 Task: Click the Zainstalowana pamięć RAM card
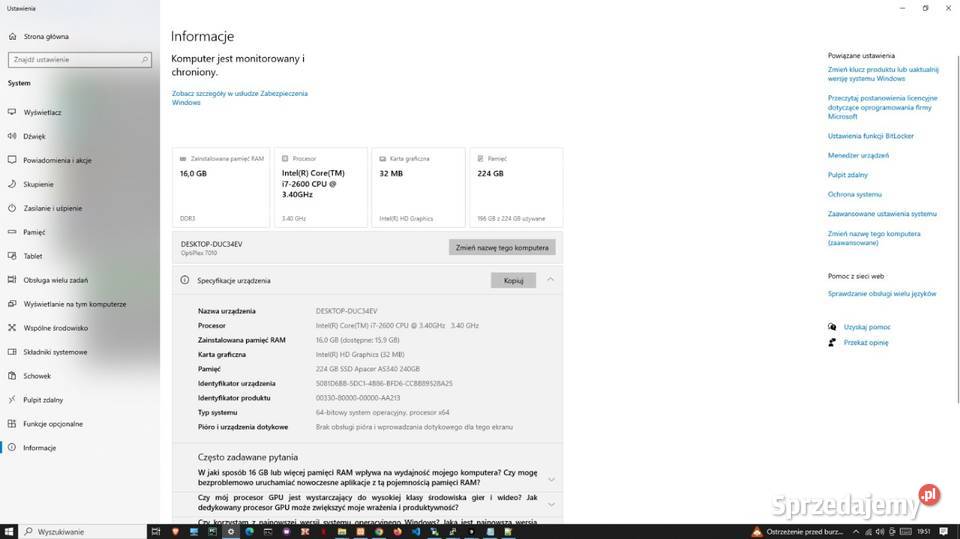221,187
